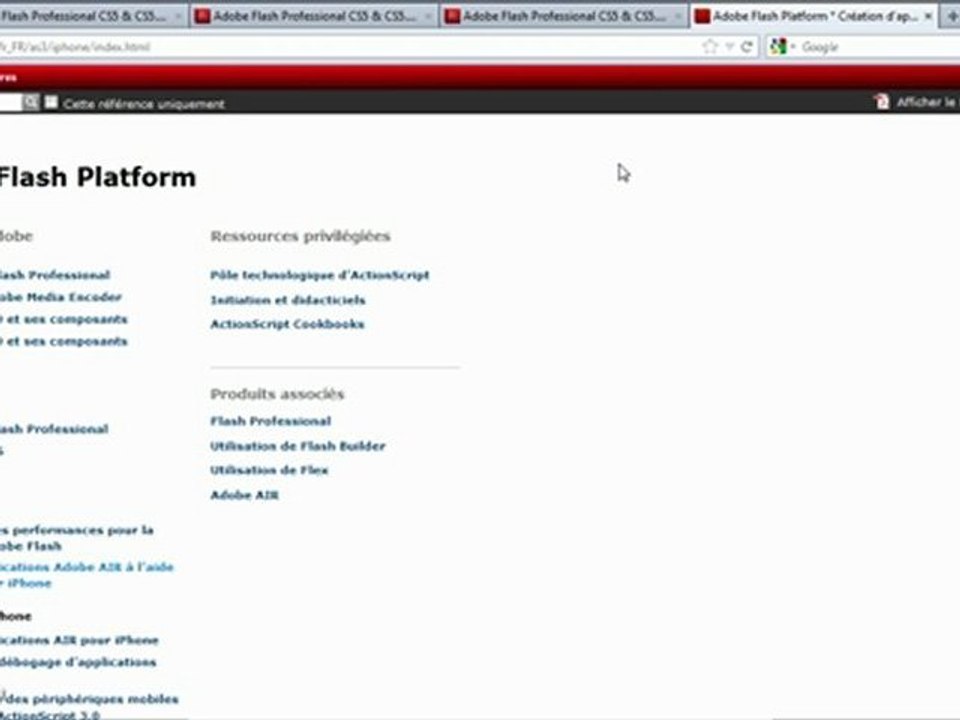This screenshot has width=960, height=720.
Task: Open the Adobe AIR à l'aide iPhone link
Action: tap(86, 575)
